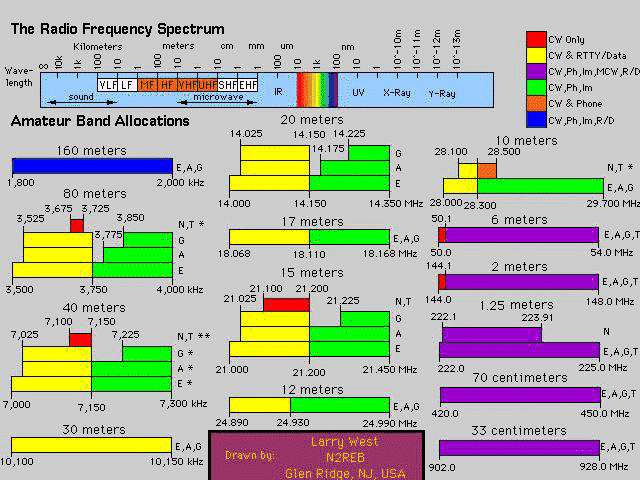Click the "Glen Ridge, NJ, USA" text
This screenshot has height=480, width=640.
345,473
